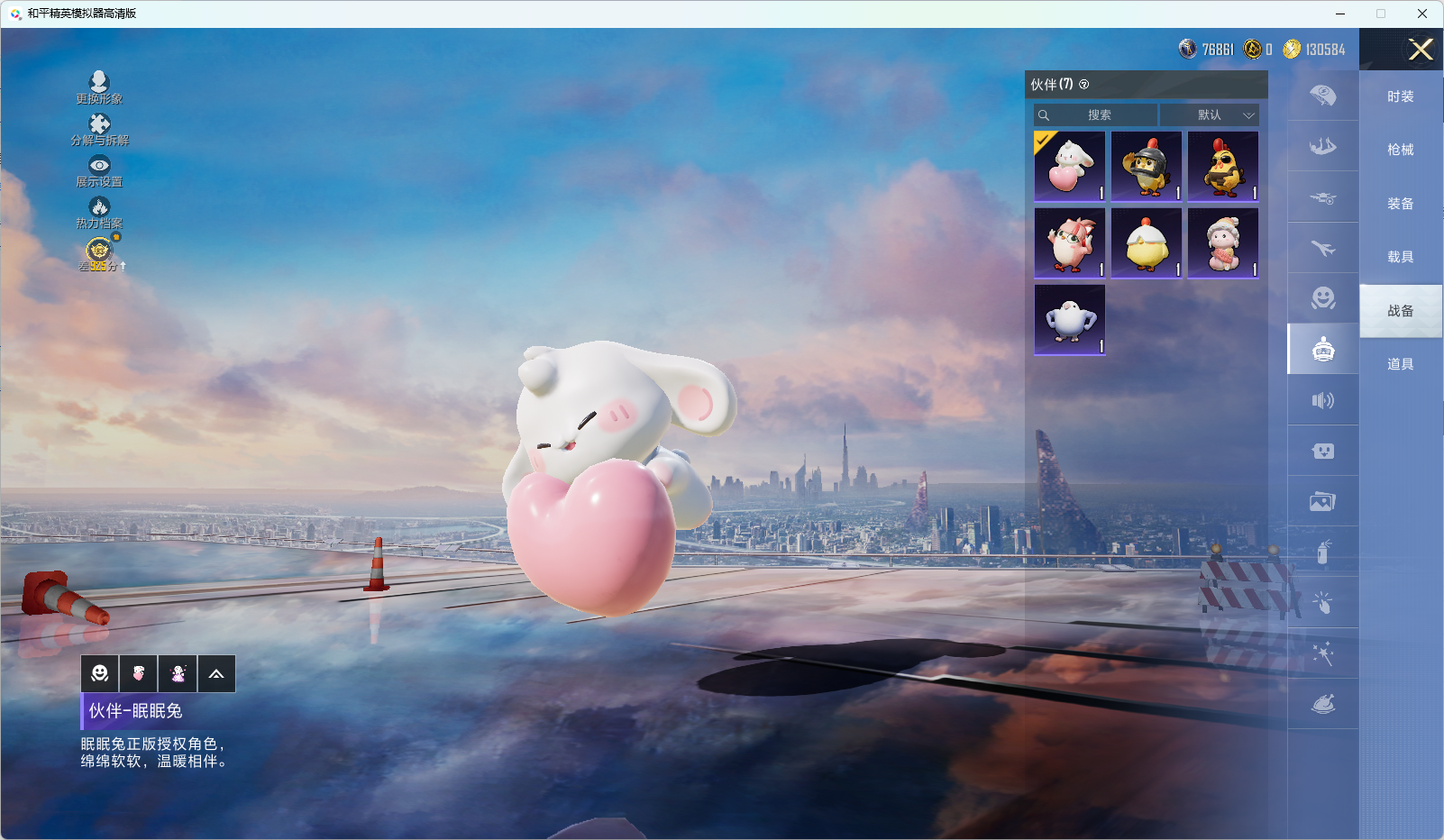
Task: Select the clapping hand category icon
Action: tap(1322, 602)
